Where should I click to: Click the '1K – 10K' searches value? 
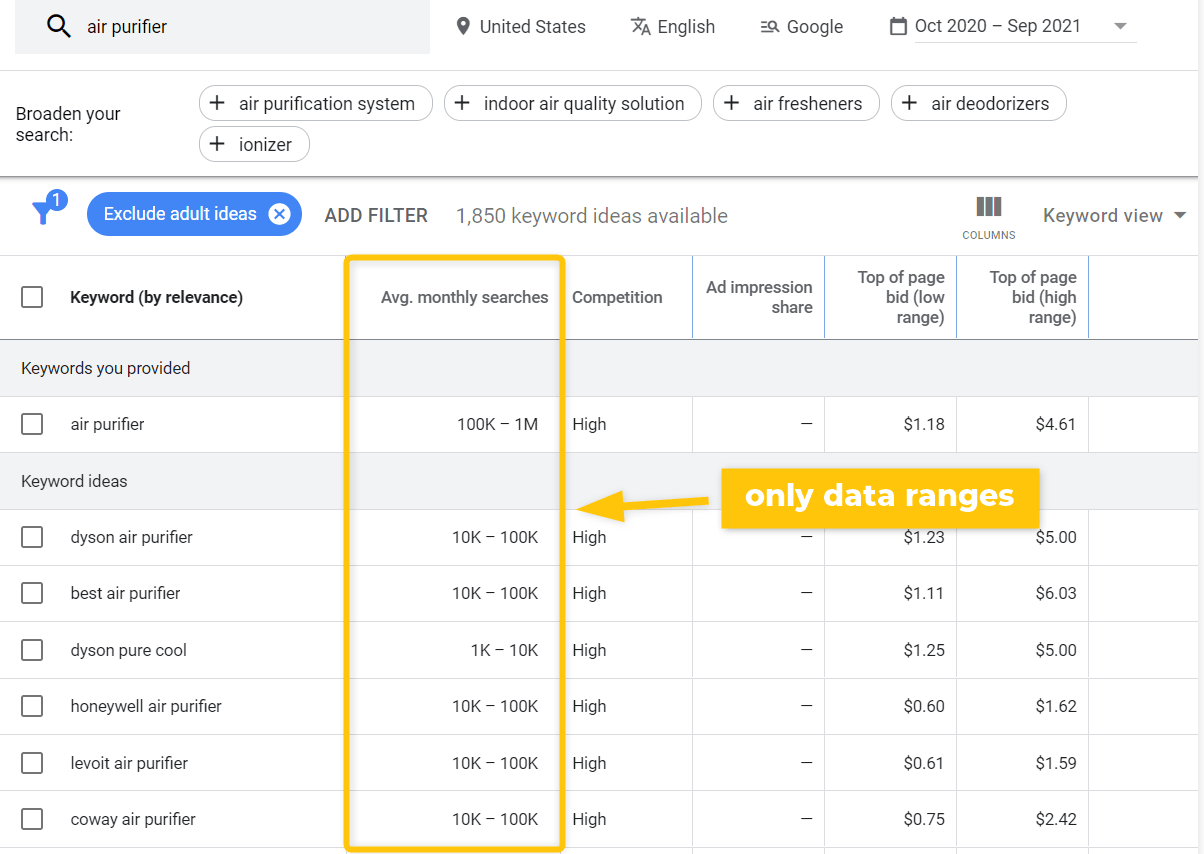504,650
